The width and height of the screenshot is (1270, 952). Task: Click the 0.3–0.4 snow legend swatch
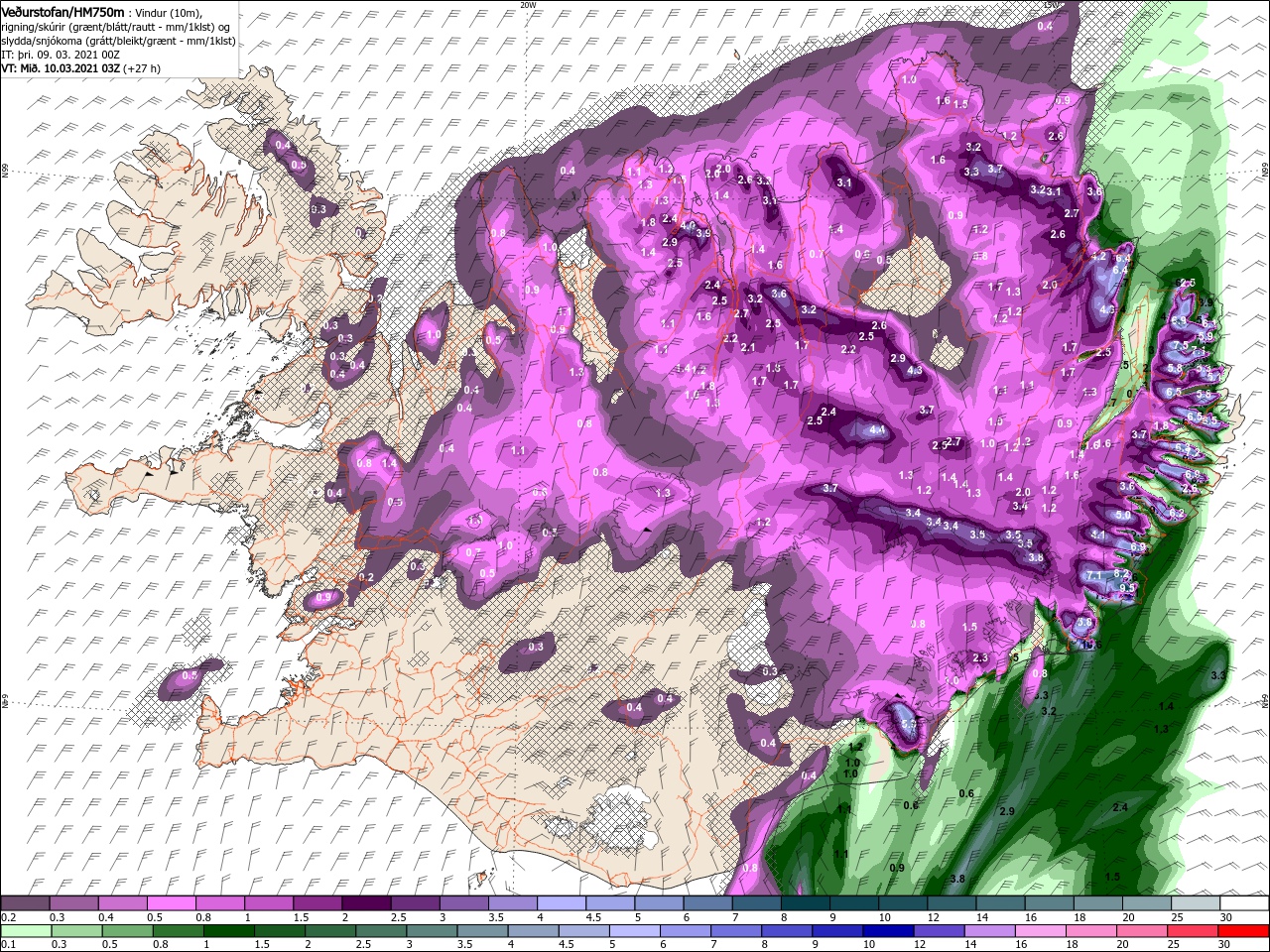(73, 903)
